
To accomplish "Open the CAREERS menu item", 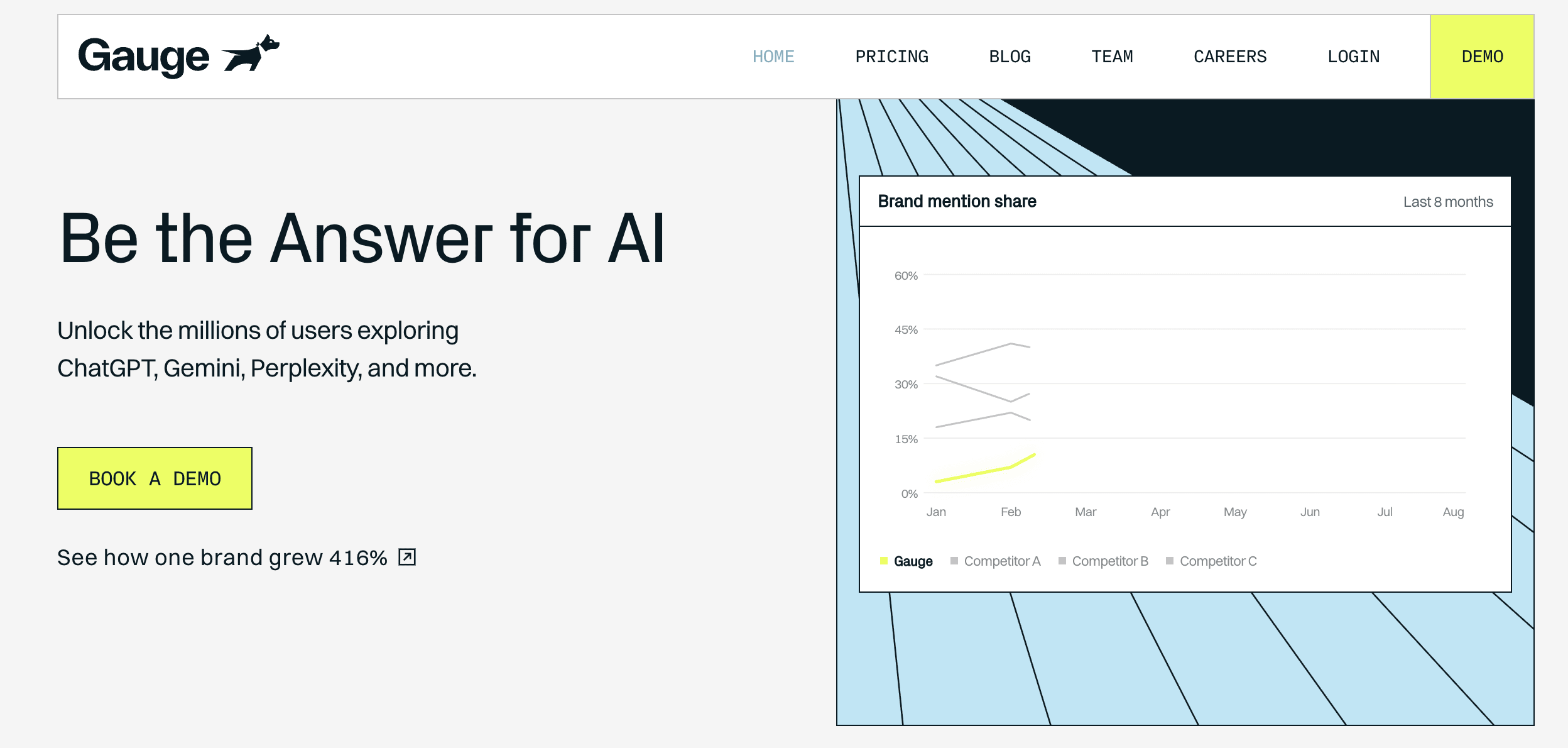I will (x=1230, y=56).
